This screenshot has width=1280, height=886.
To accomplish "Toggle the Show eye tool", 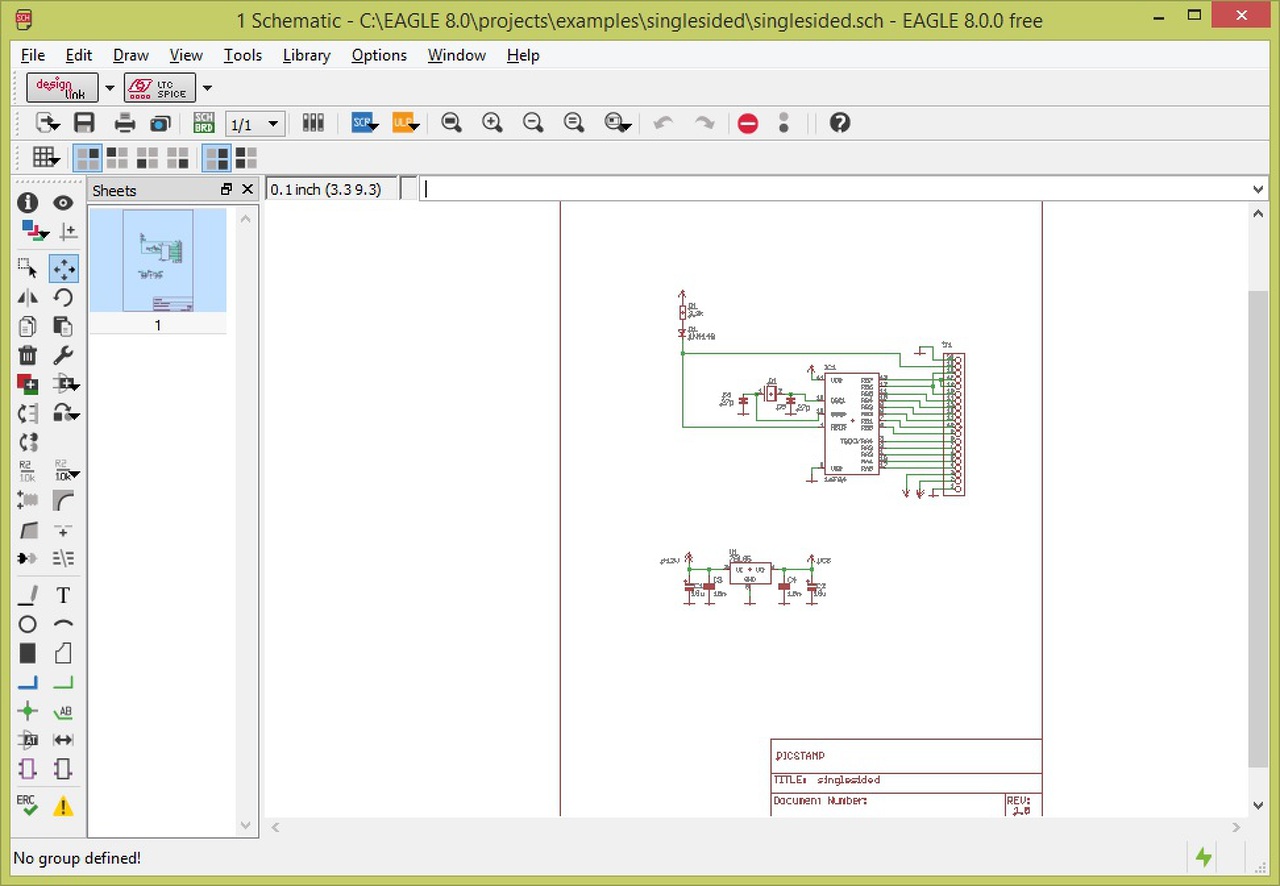I will click(x=63, y=203).
